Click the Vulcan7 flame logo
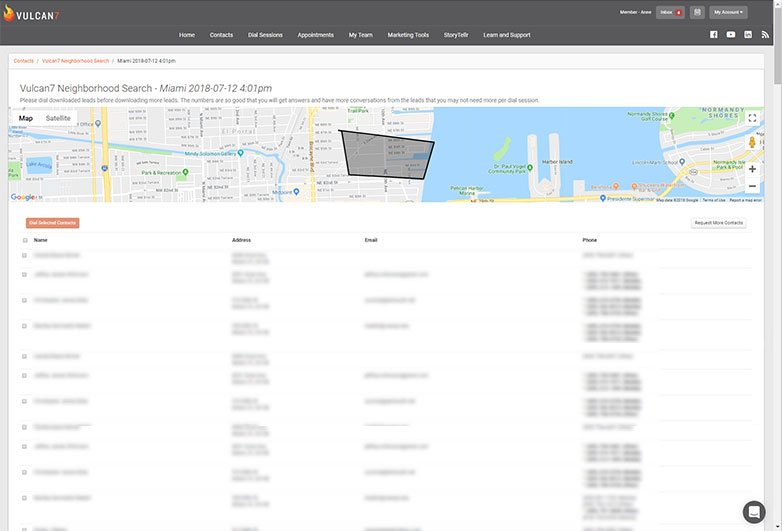 point(8,13)
